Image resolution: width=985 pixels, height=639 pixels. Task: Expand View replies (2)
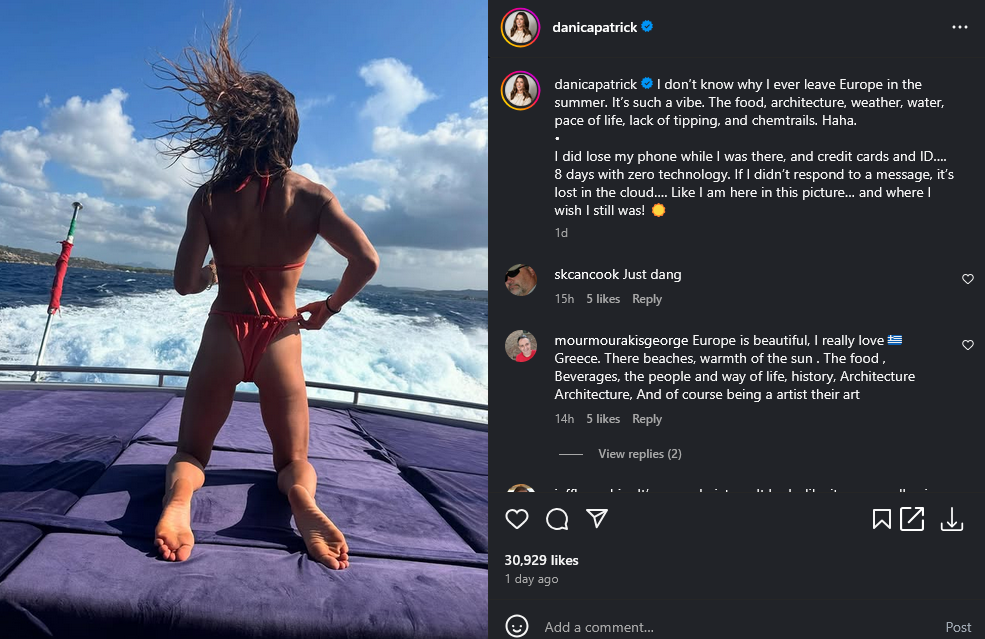pos(639,454)
